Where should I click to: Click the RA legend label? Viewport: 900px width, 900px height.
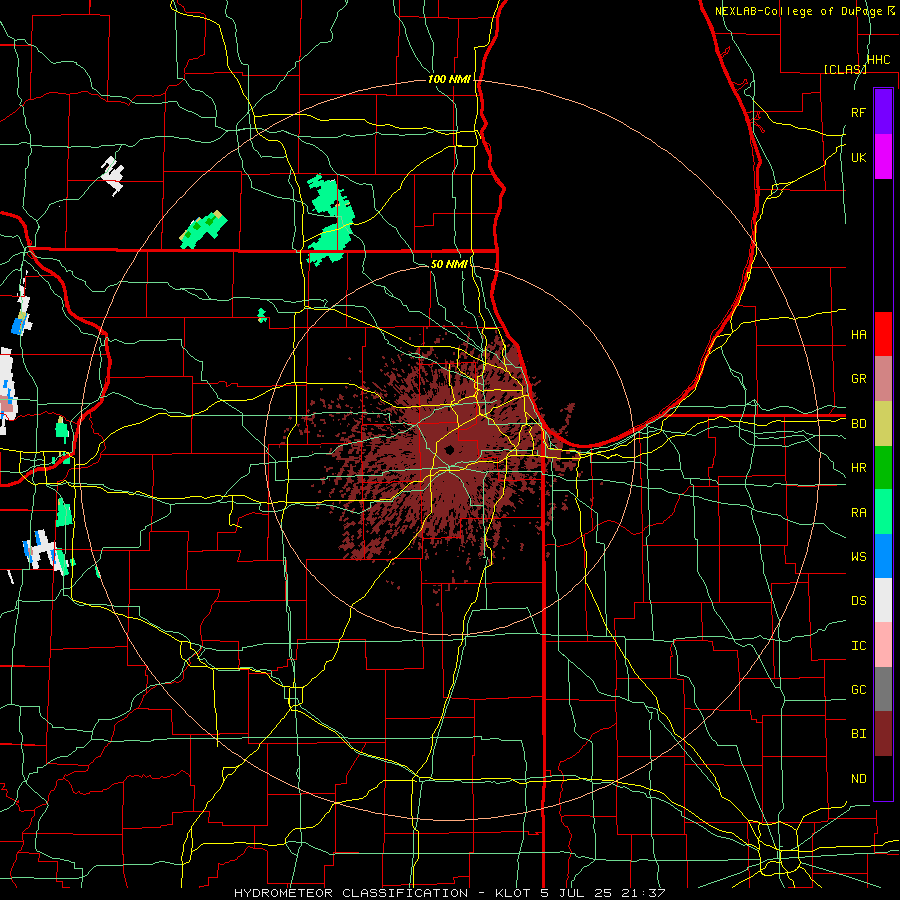coord(858,512)
